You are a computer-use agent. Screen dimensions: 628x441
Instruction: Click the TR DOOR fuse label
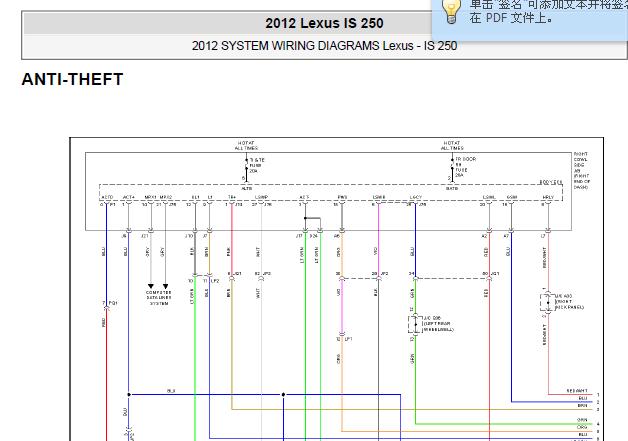465,167
